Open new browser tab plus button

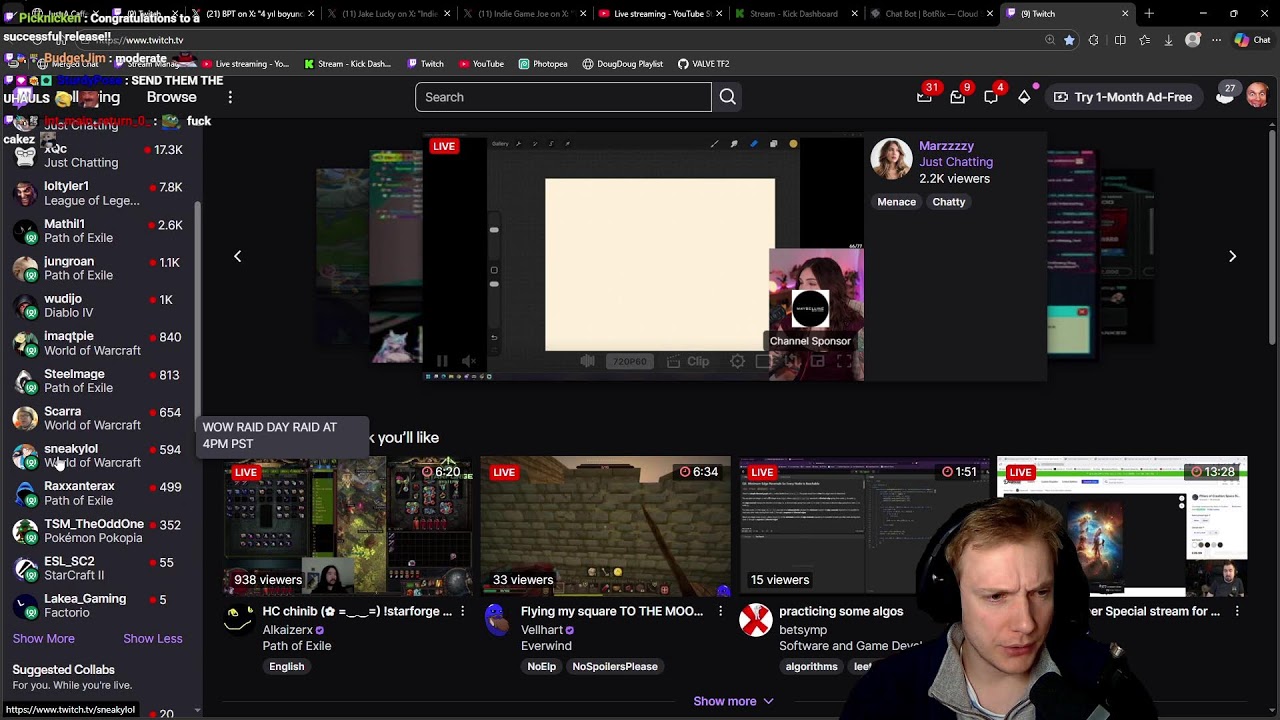click(x=1149, y=14)
